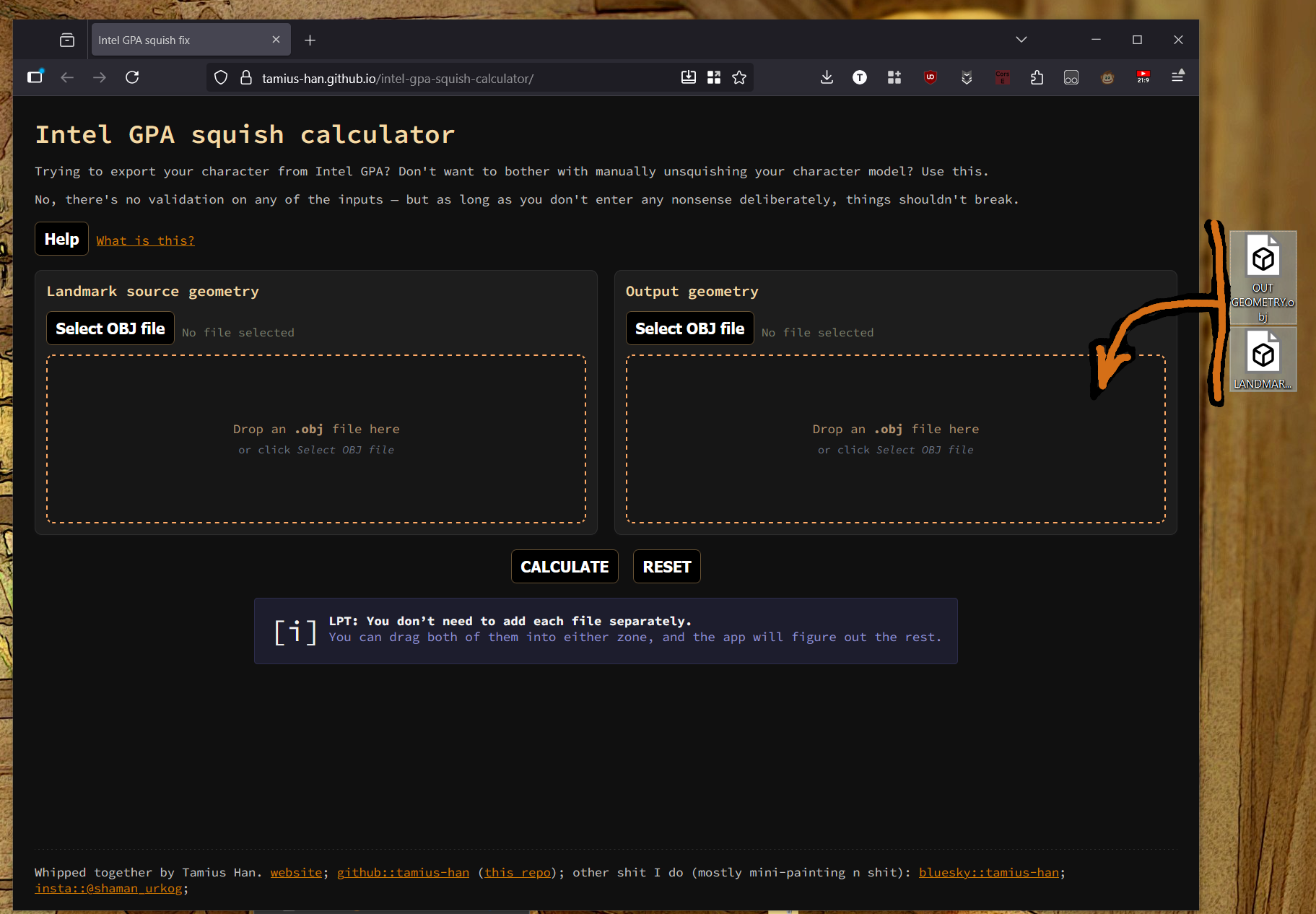Select the LANDMAR... desktop file icon

pyautogui.click(x=1263, y=360)
